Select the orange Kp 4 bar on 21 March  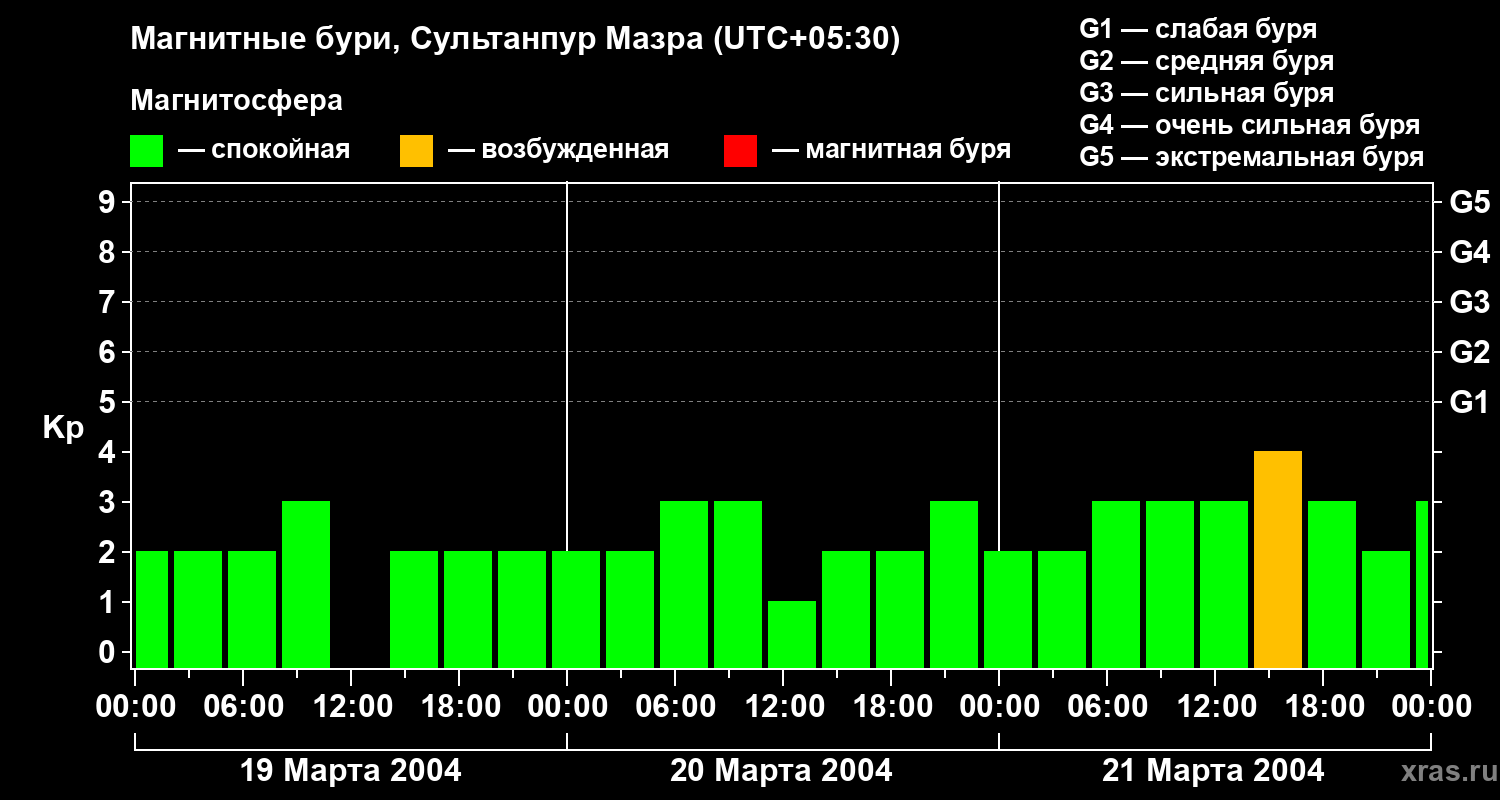coord(1278,560)
